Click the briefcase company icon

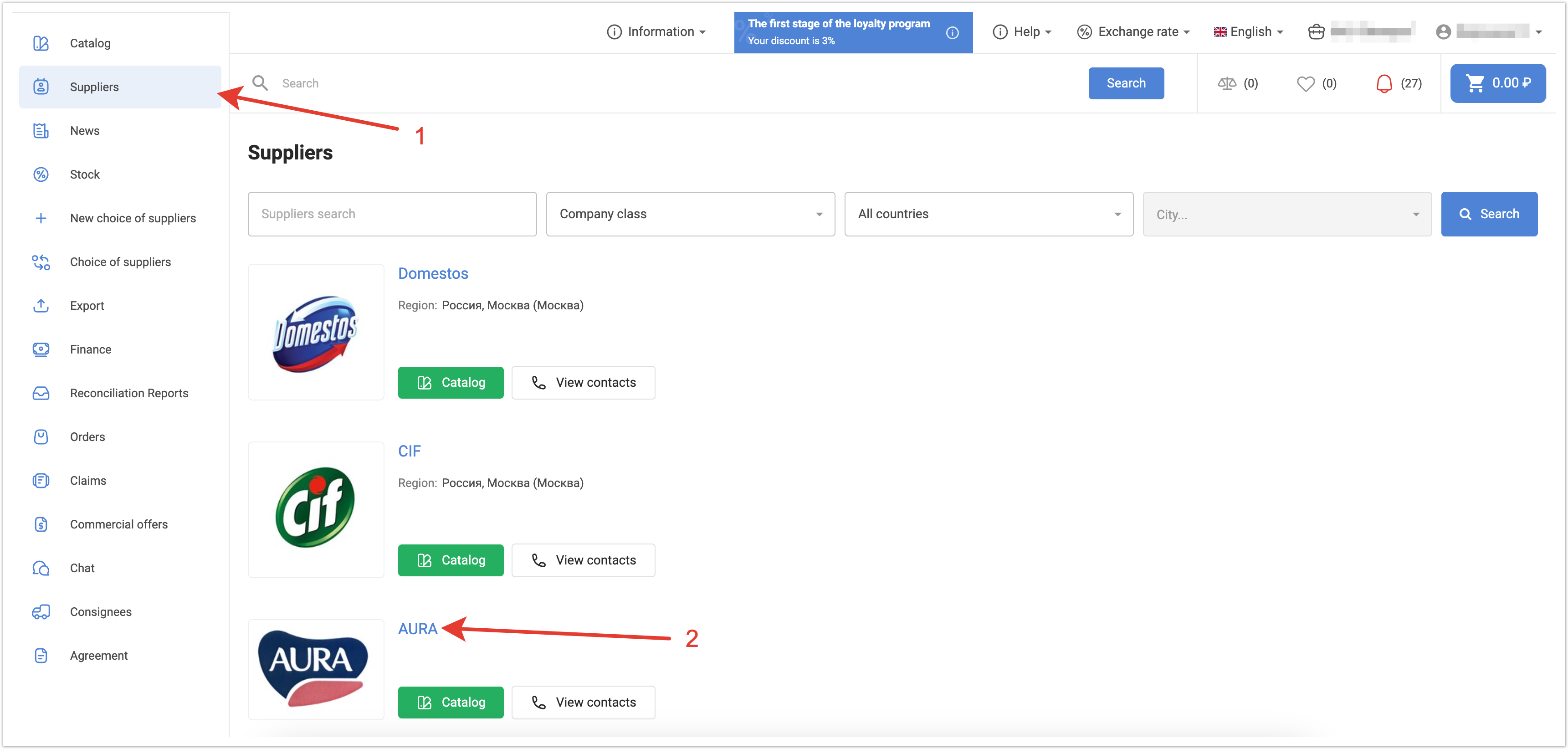(1316, 32)
